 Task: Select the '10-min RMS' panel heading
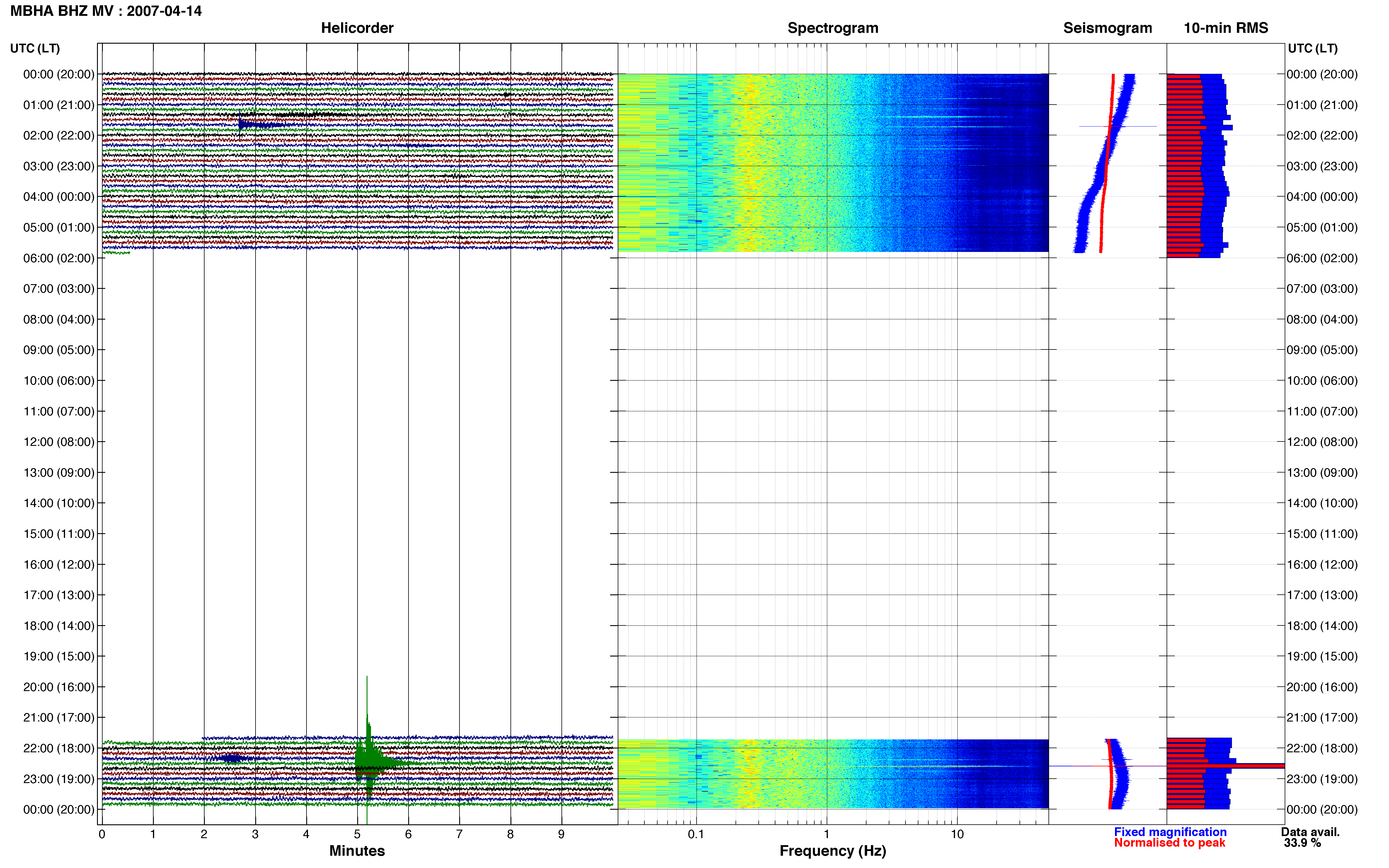[1225, 28]
